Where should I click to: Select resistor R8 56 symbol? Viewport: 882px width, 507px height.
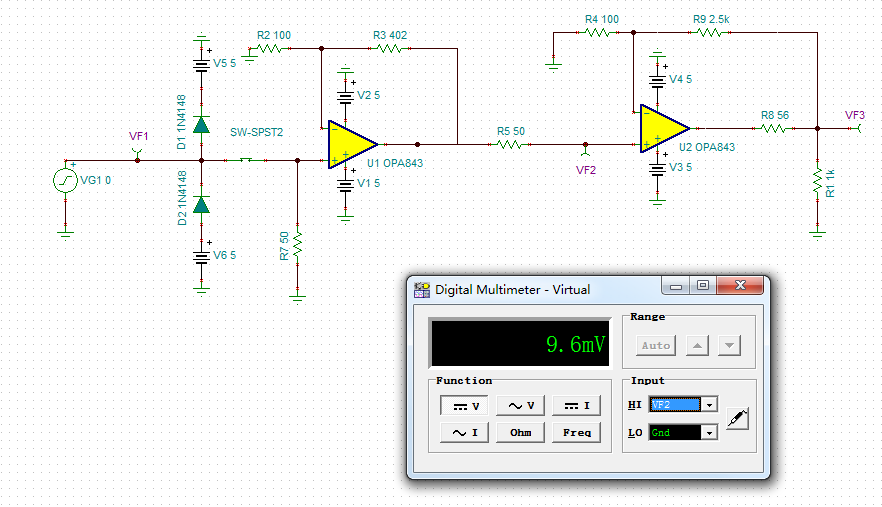(x=773, y=129)
